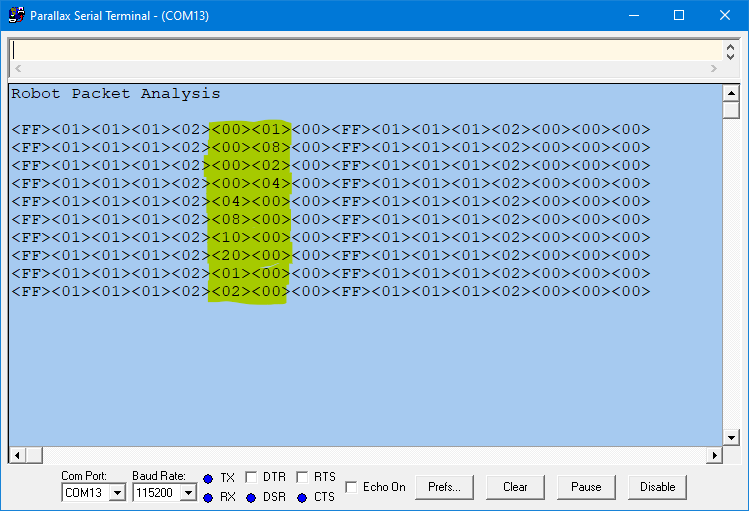Click the output pane scroll-down arrow

click(x=731, y=437)
